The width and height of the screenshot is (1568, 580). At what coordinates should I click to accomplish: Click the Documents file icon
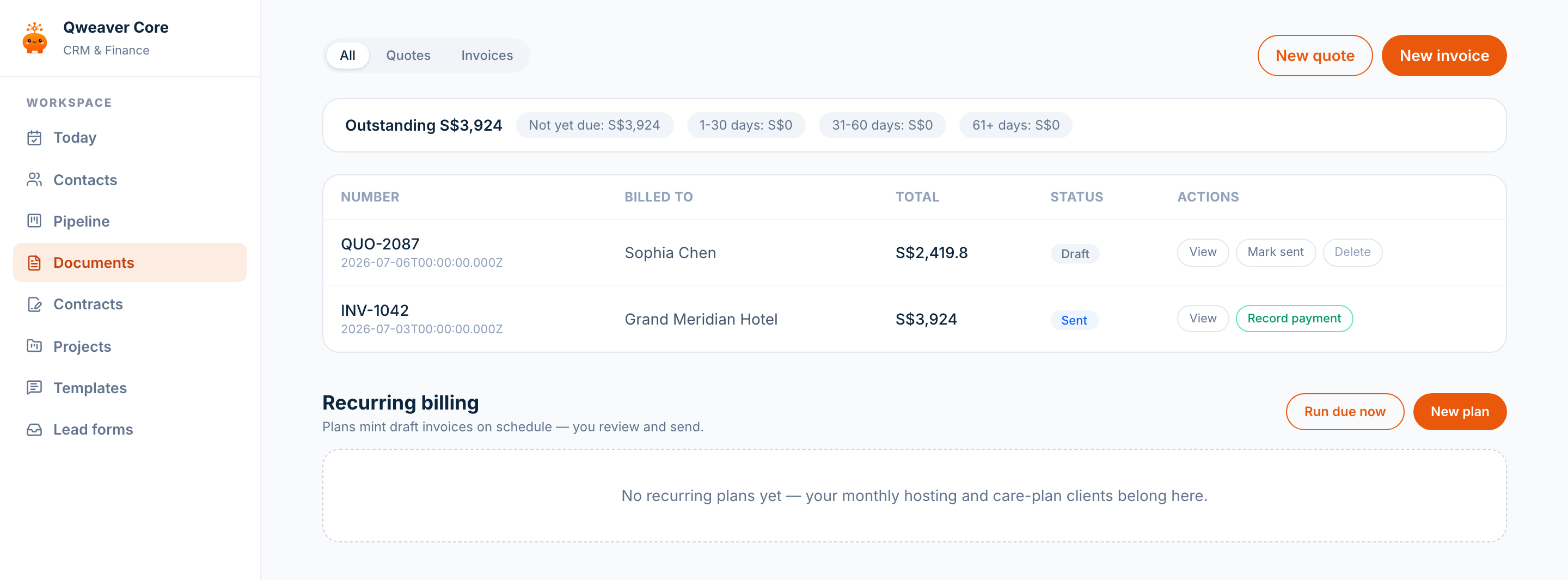[34, 262]
